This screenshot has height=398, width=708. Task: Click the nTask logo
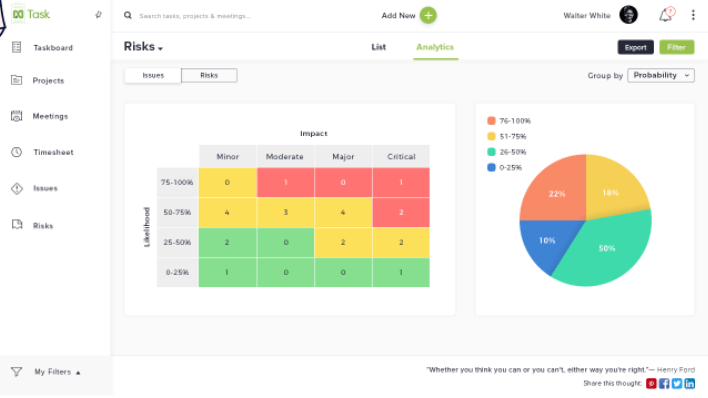pos(31,14)
